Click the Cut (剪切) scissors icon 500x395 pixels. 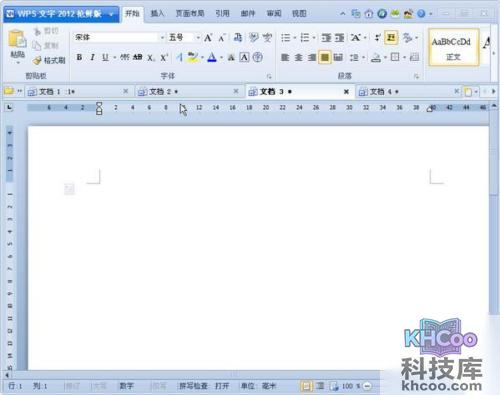pos(37,31)
